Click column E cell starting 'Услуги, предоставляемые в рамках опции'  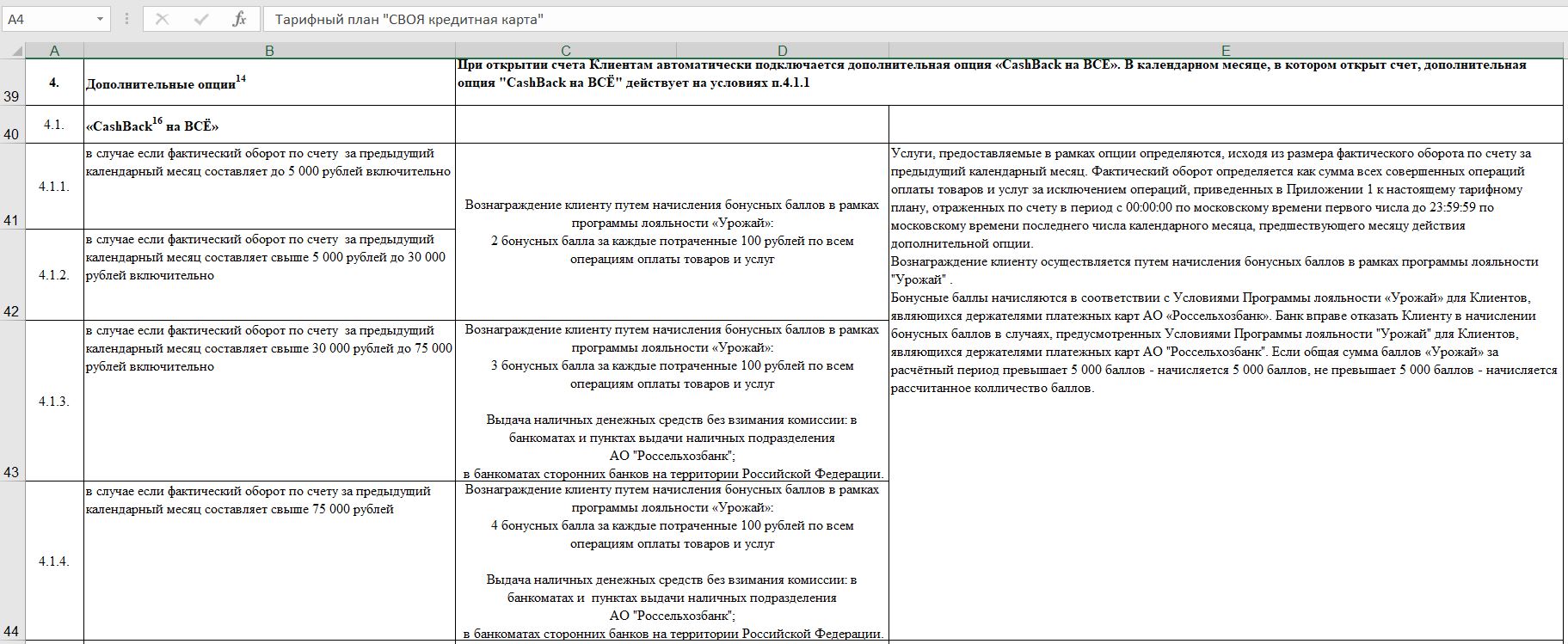pyautogui.click(x=1226, y=391)
